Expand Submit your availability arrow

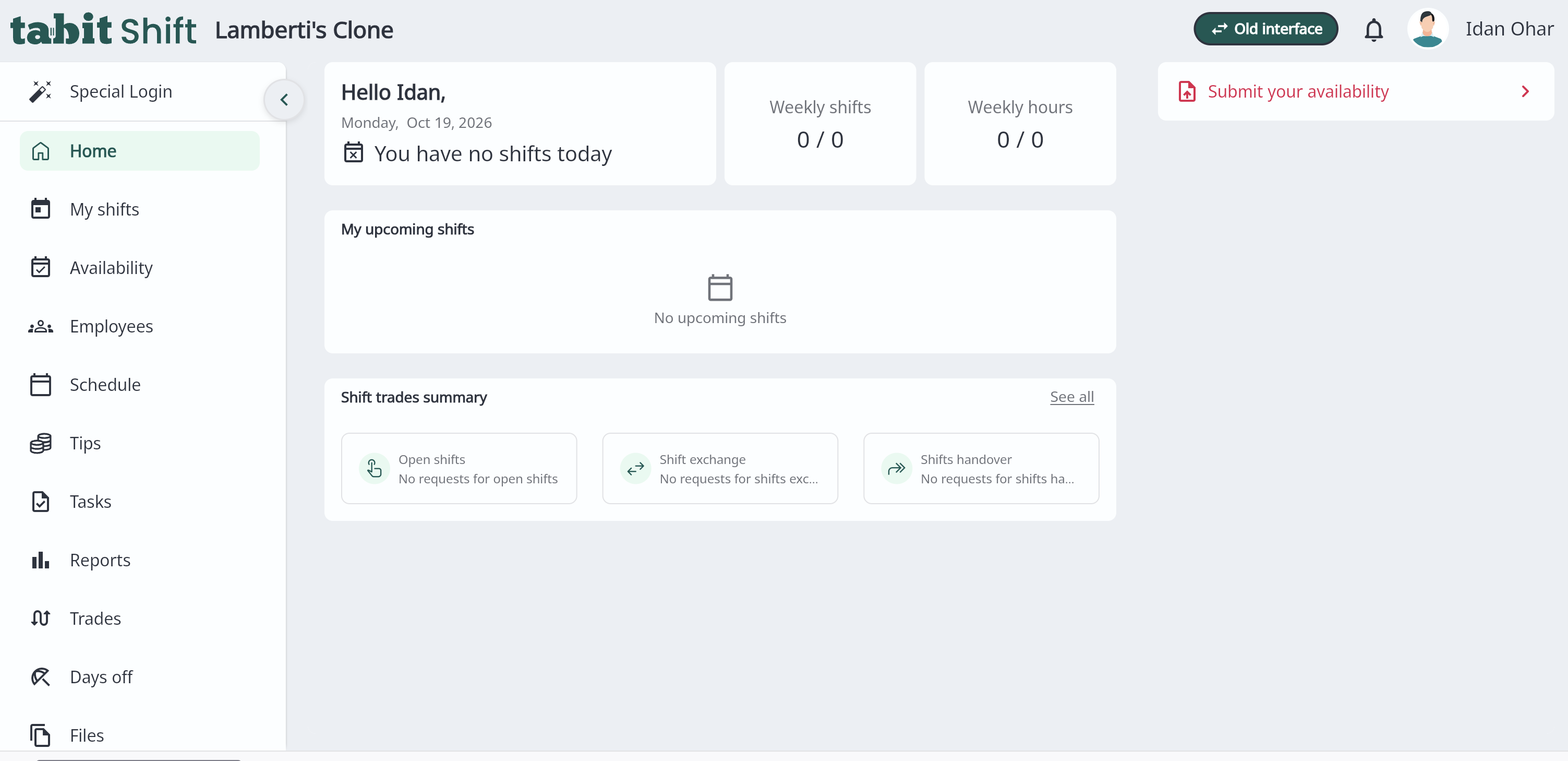[x=1525, y=91]
